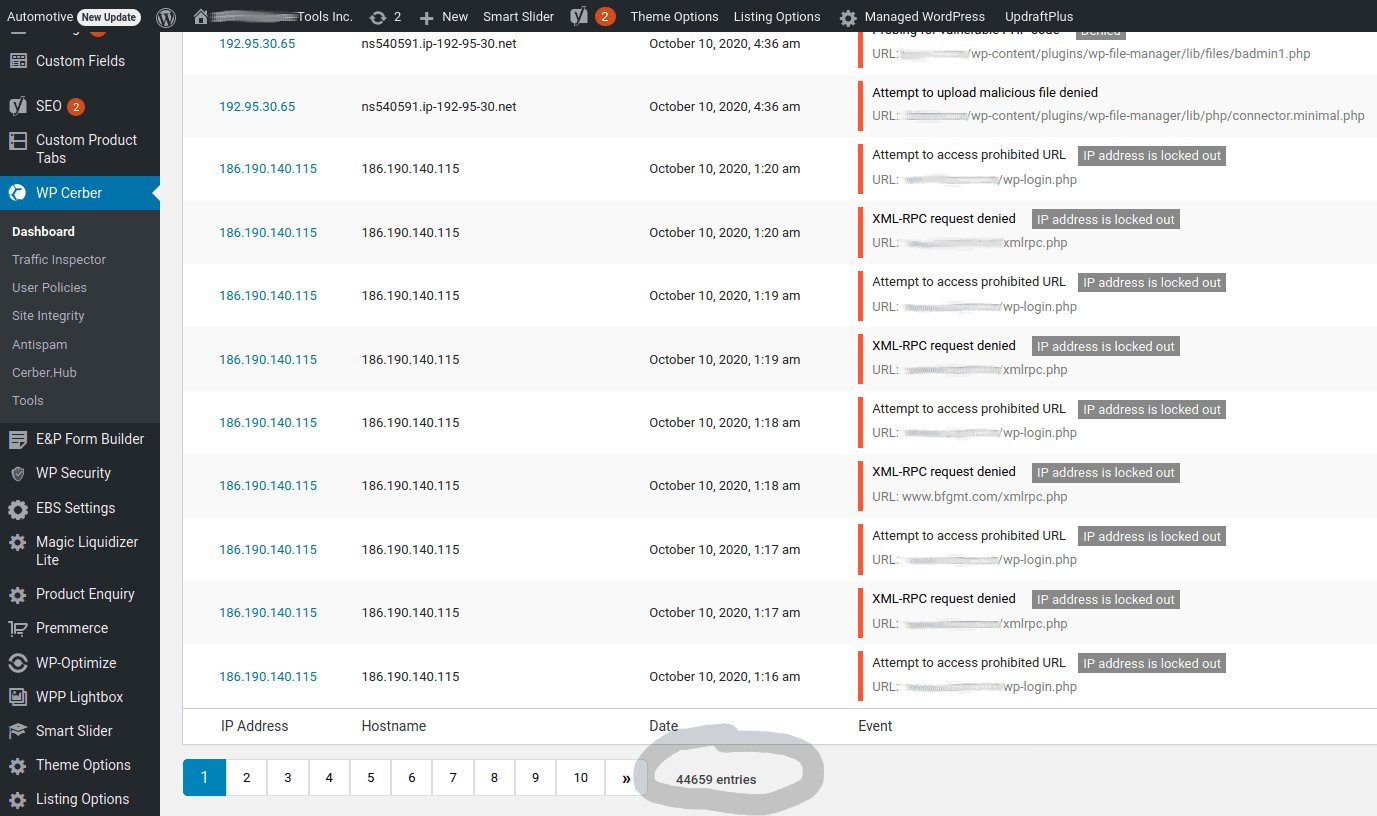Click the IP link 192.95.30.65
The height and width of the screenshot is (816, 1377).
pos(257,43)
